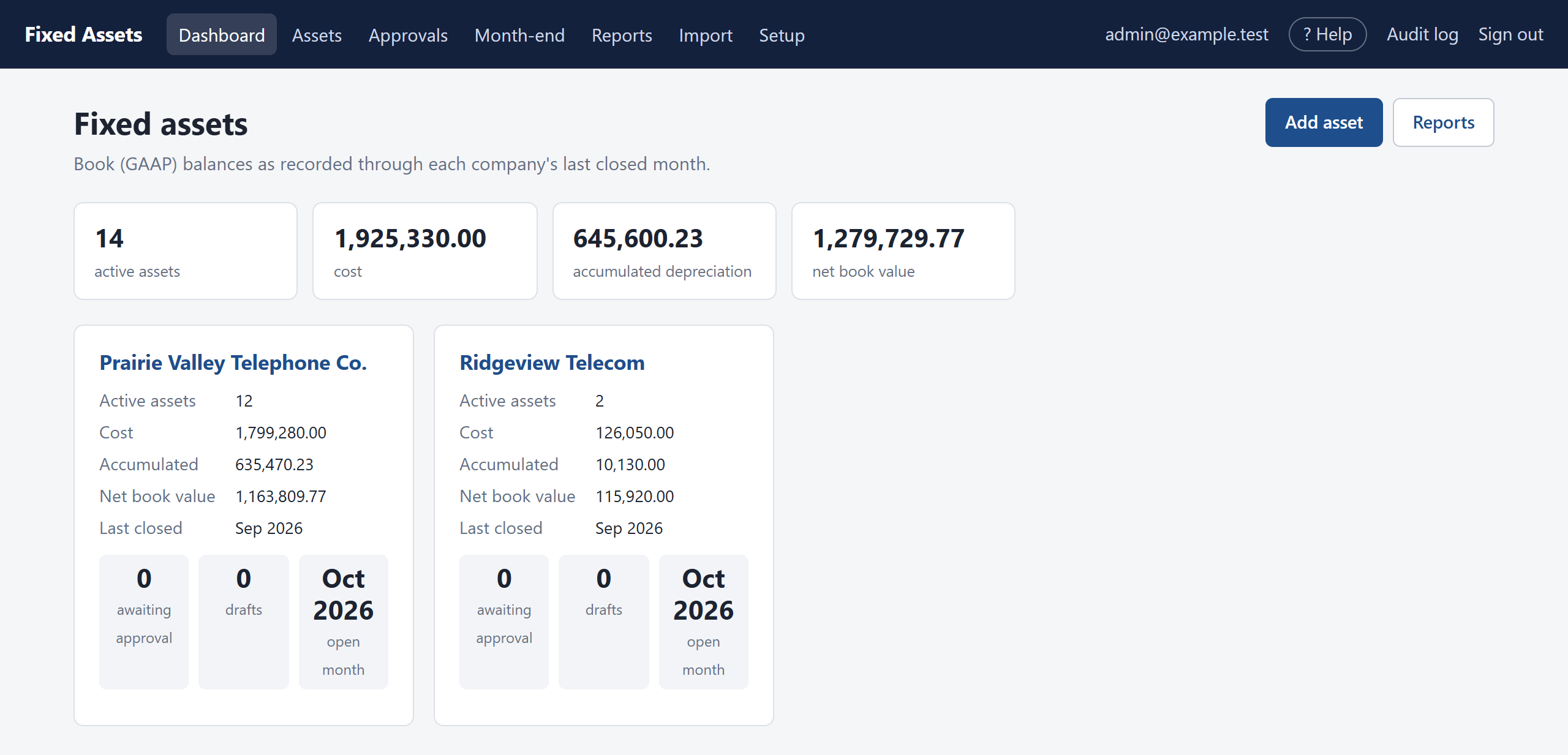
Task: Click Ridgeview Telecom's Oct 2026 open month tile
Action: (704, 622)
